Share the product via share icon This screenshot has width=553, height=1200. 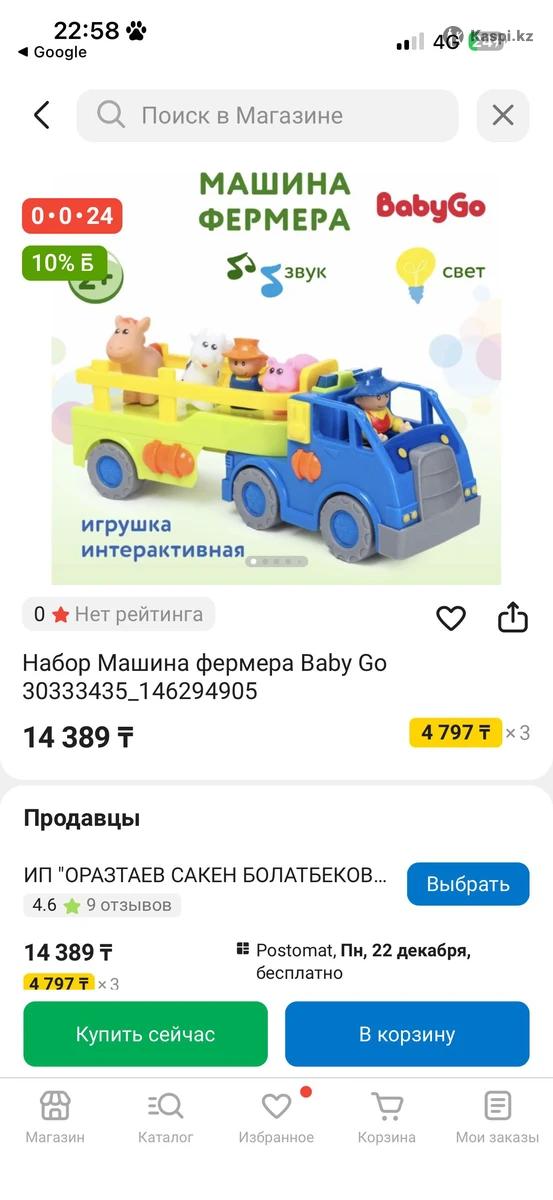click(x=512, y=617)
